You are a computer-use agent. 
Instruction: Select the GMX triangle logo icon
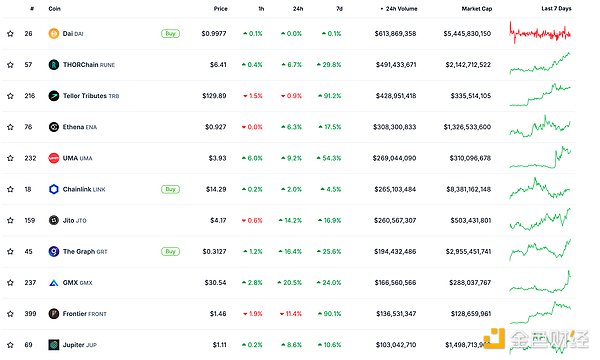54,283
